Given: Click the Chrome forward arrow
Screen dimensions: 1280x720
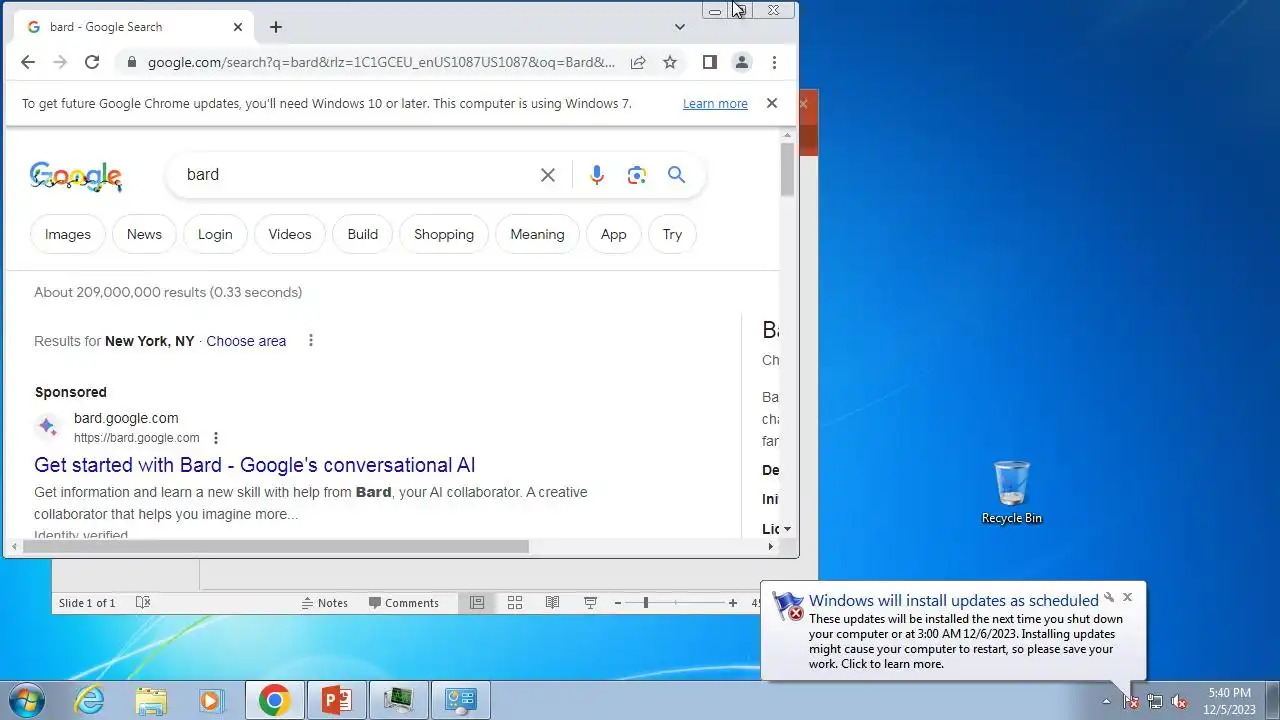Looking at the screenshot, I should (x=60, y=62).
